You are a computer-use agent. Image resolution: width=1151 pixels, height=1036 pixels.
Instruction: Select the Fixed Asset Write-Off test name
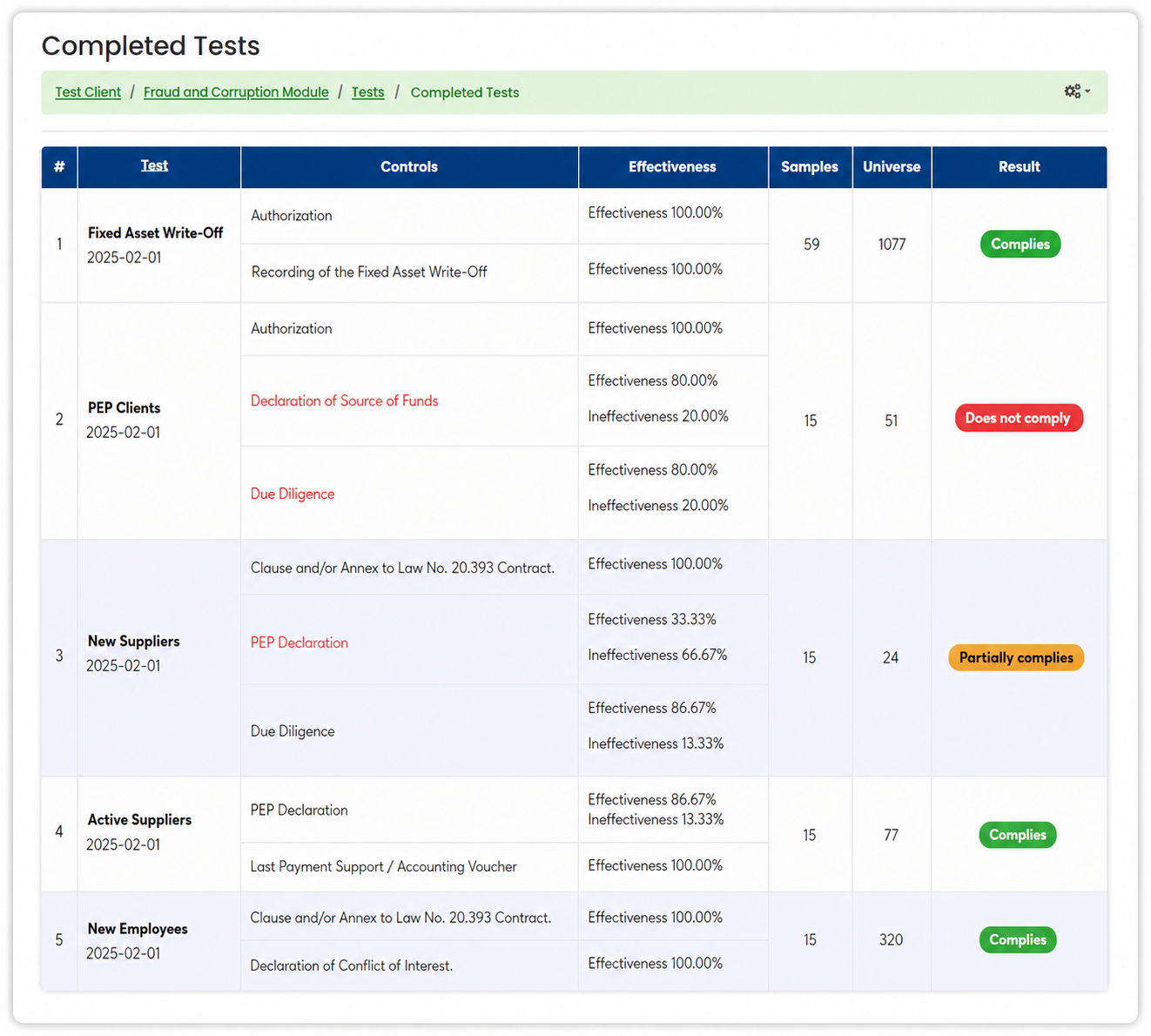(155, 233)
